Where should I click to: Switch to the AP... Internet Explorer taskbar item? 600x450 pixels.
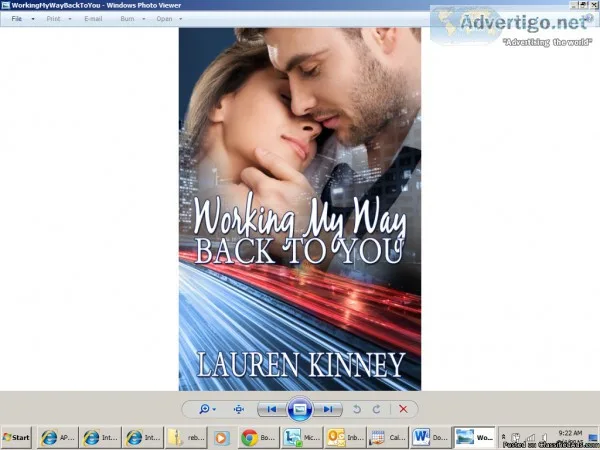(x=58, y=437)
